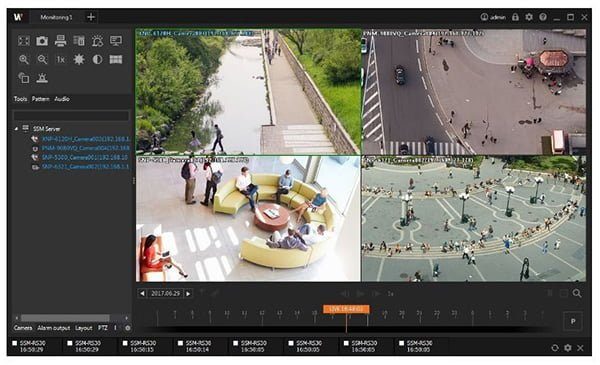
Task: Click the rewind control above timeline
Action: (x=344, y=293)
